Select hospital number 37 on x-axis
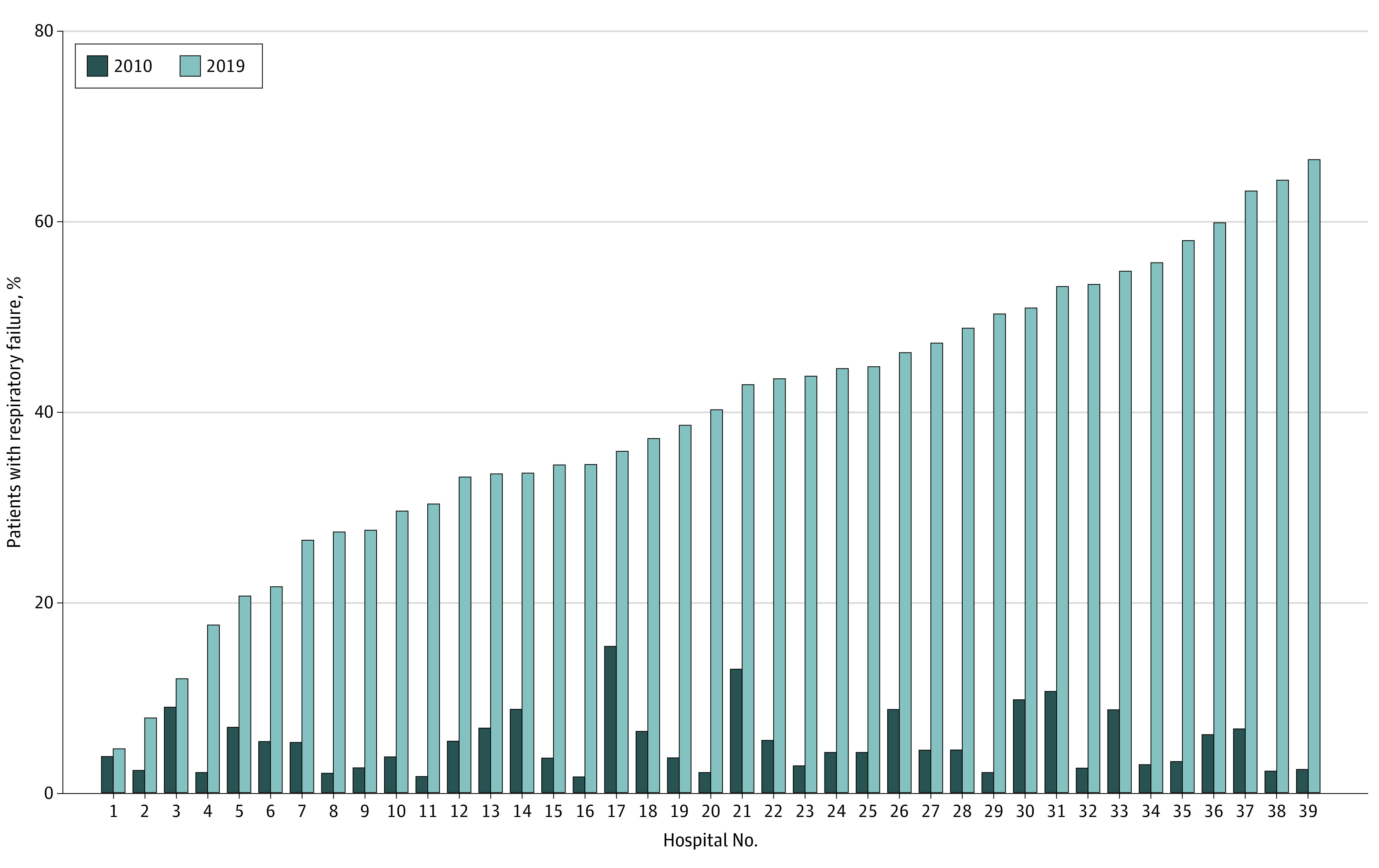This screenshot has width=1379, height=868. (x=1245, y=812)
